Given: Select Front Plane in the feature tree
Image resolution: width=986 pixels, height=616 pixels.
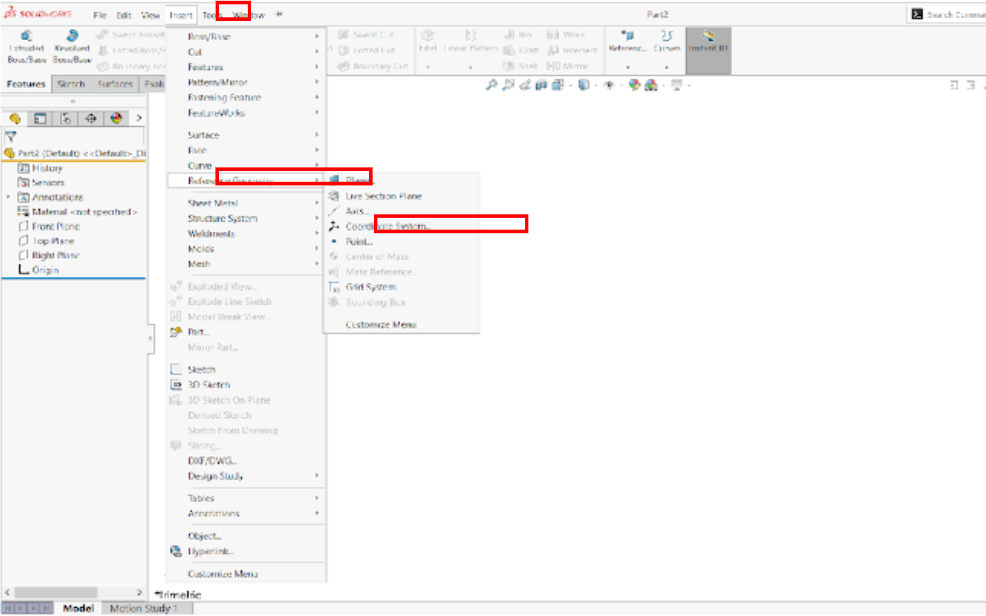Looking at the screenshot, I should coord(55,227).
